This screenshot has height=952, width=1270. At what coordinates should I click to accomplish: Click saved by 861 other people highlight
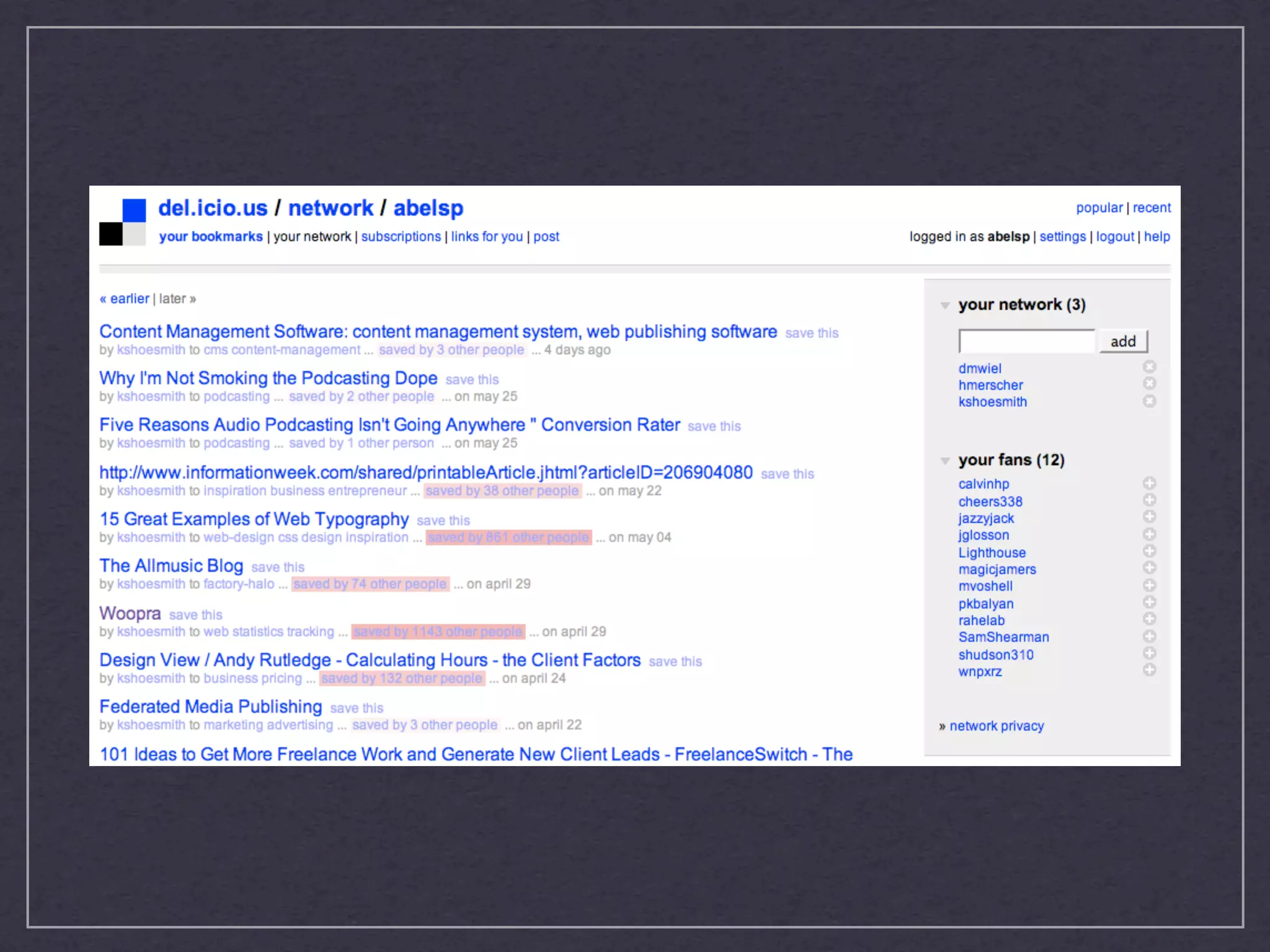pos(508,537)
